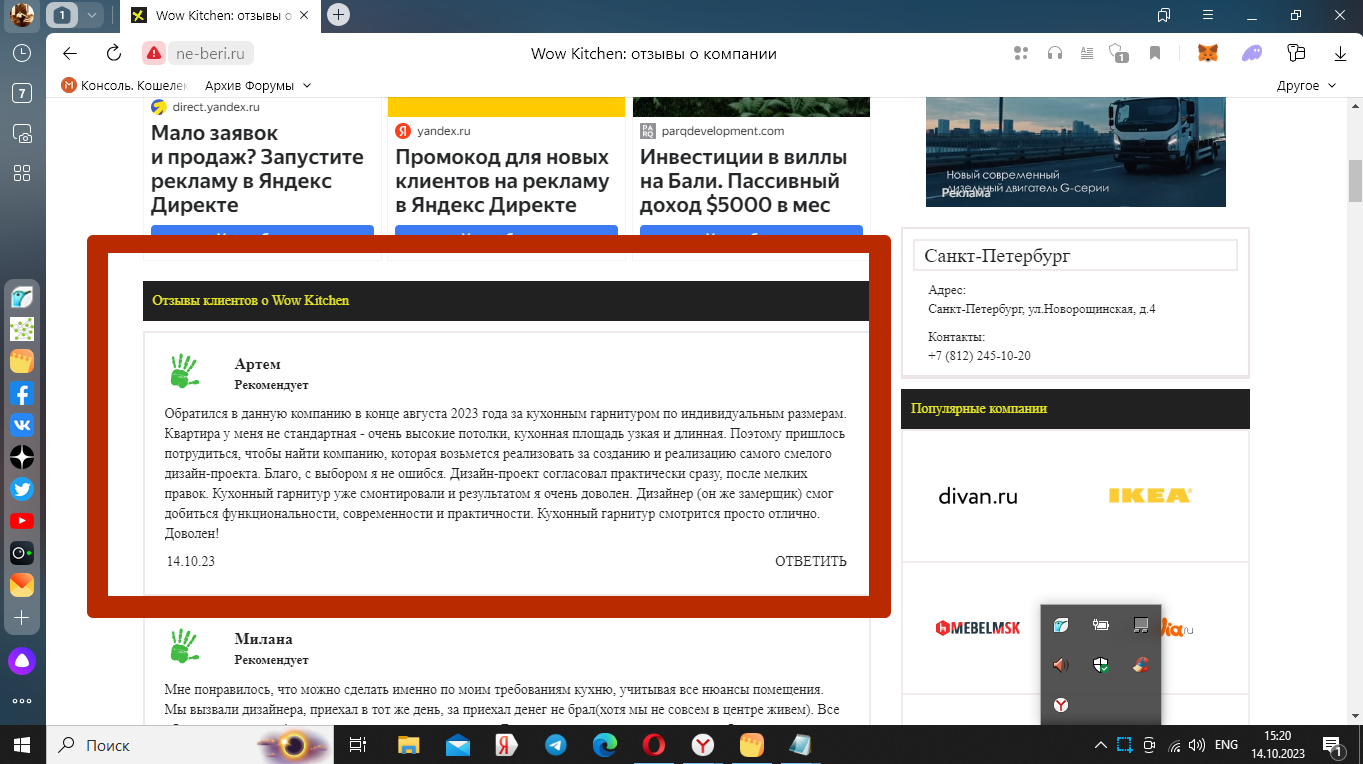Open the Alice assistant purple icon
This screenshot has width=1363, height=764.
[22, 660]
